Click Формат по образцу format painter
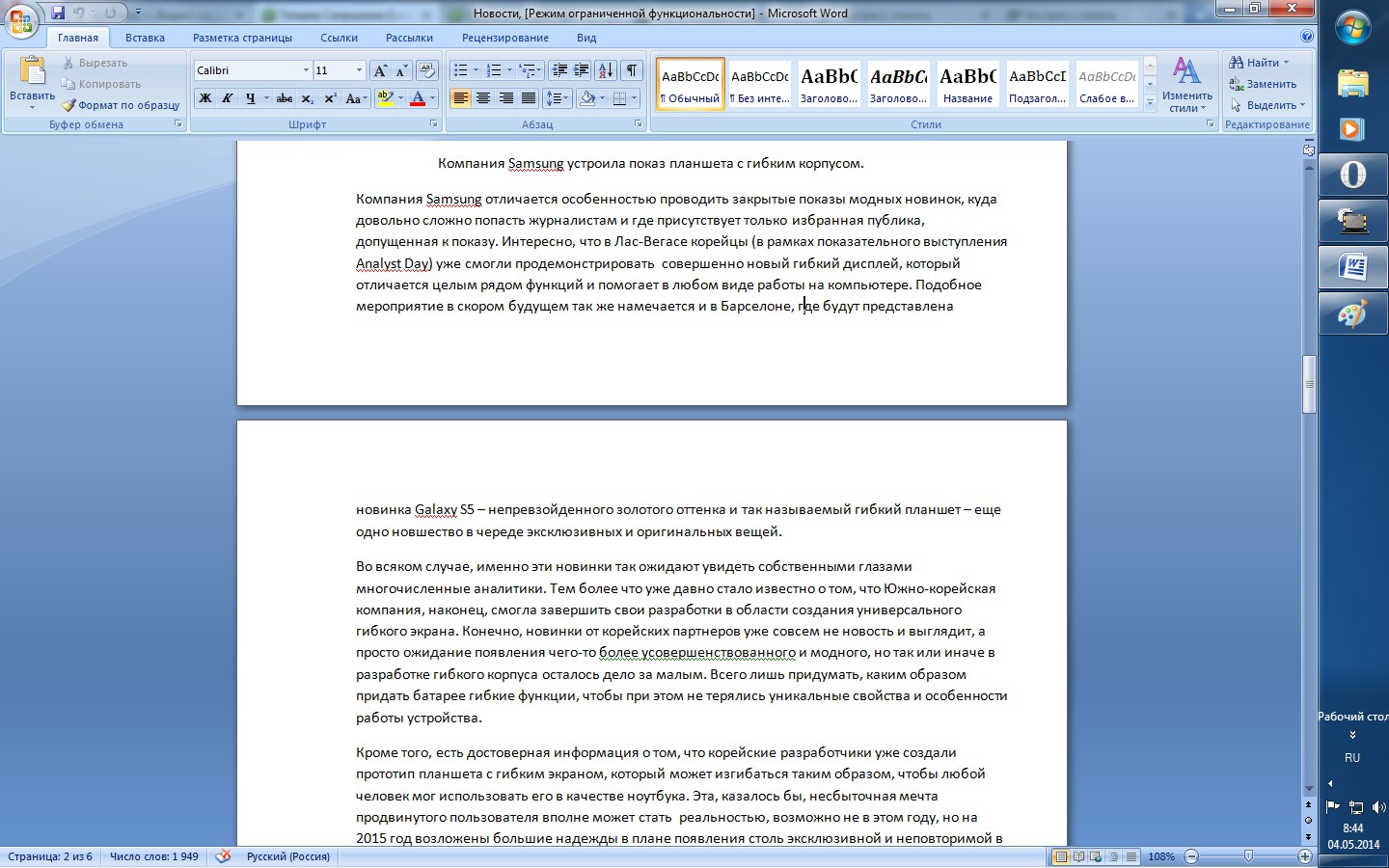The width and height of the screenshot is (1389, 868). tap(122, 105)
